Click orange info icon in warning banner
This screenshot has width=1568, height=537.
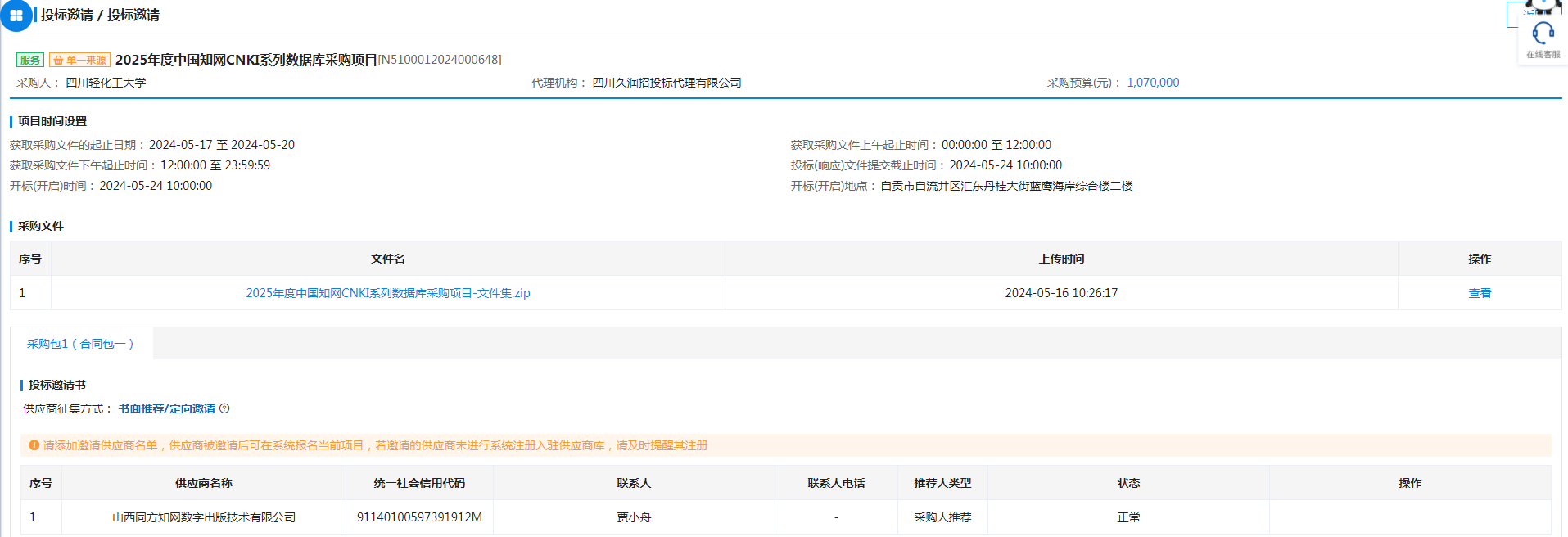tap(34, 445)
